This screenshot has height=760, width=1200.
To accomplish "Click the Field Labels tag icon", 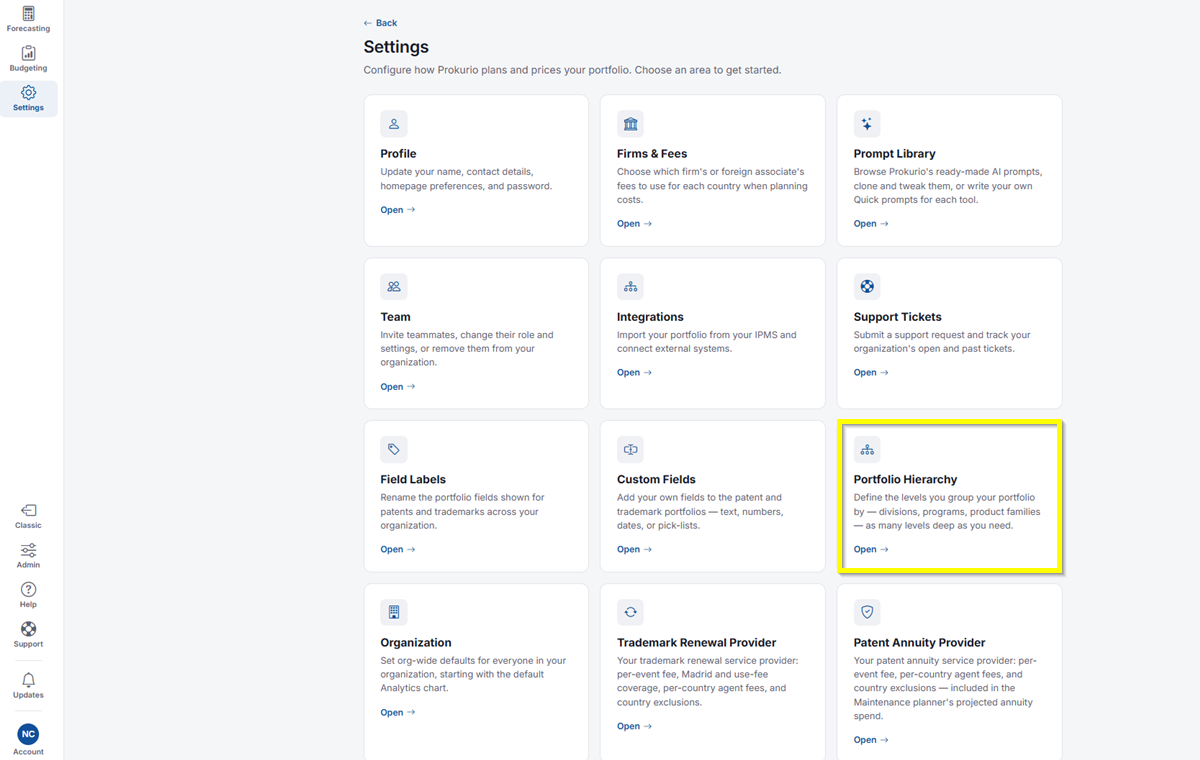I will coord(394,450).
